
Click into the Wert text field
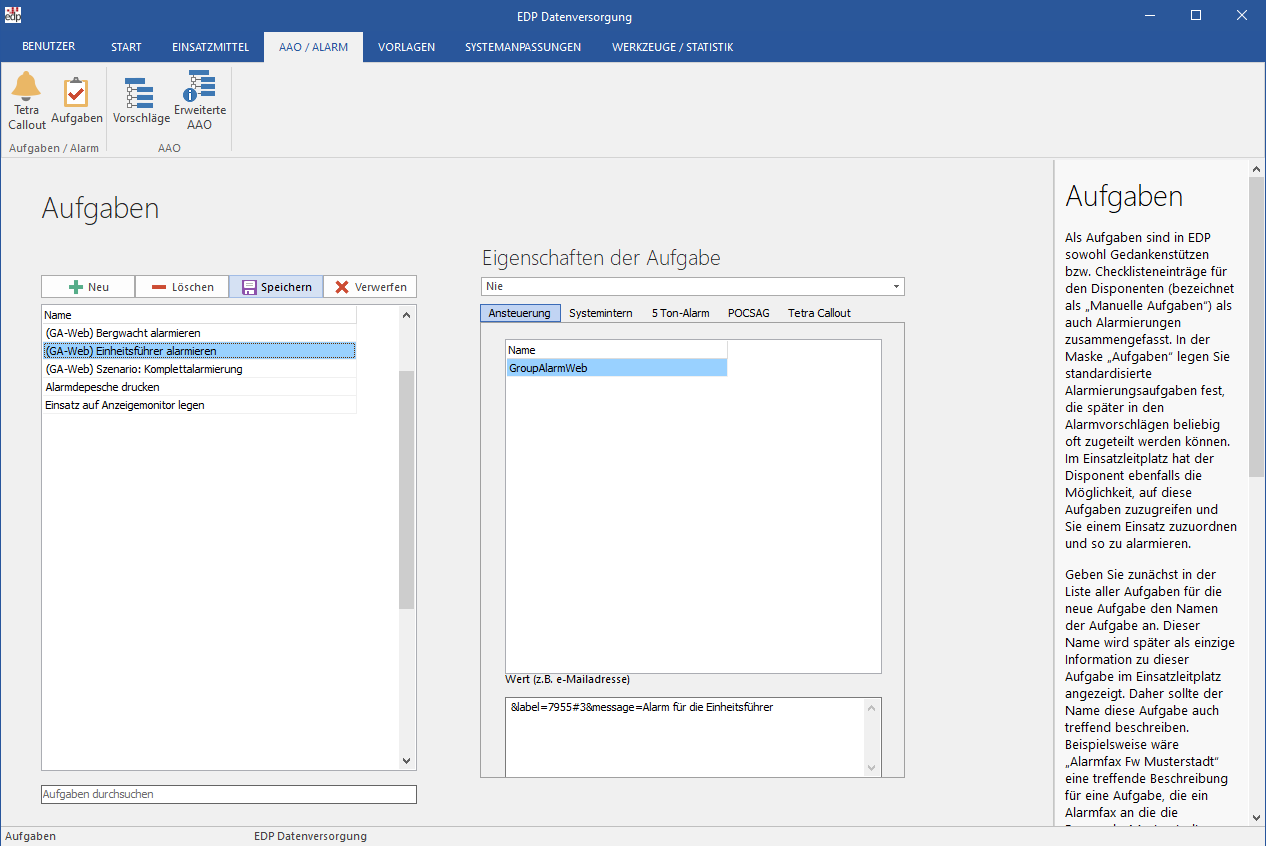click(684, 737)
